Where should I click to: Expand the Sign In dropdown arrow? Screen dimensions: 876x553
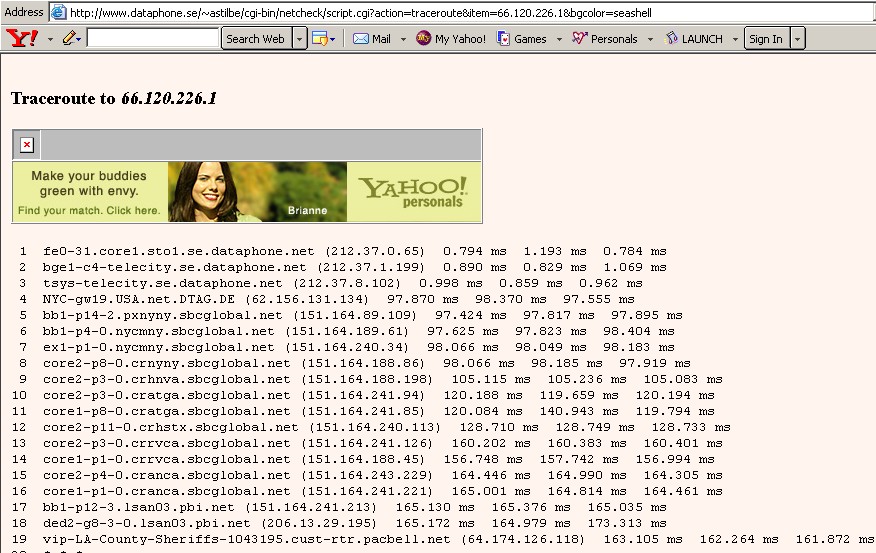798,39
